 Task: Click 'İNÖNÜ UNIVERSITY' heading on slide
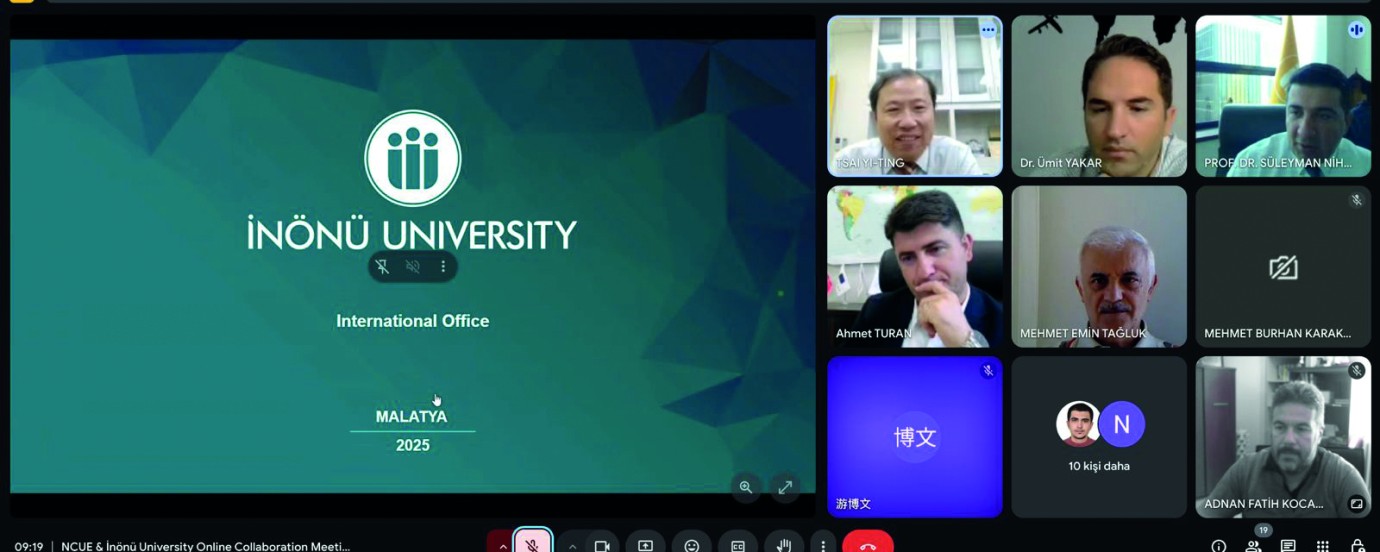(412, 234)
